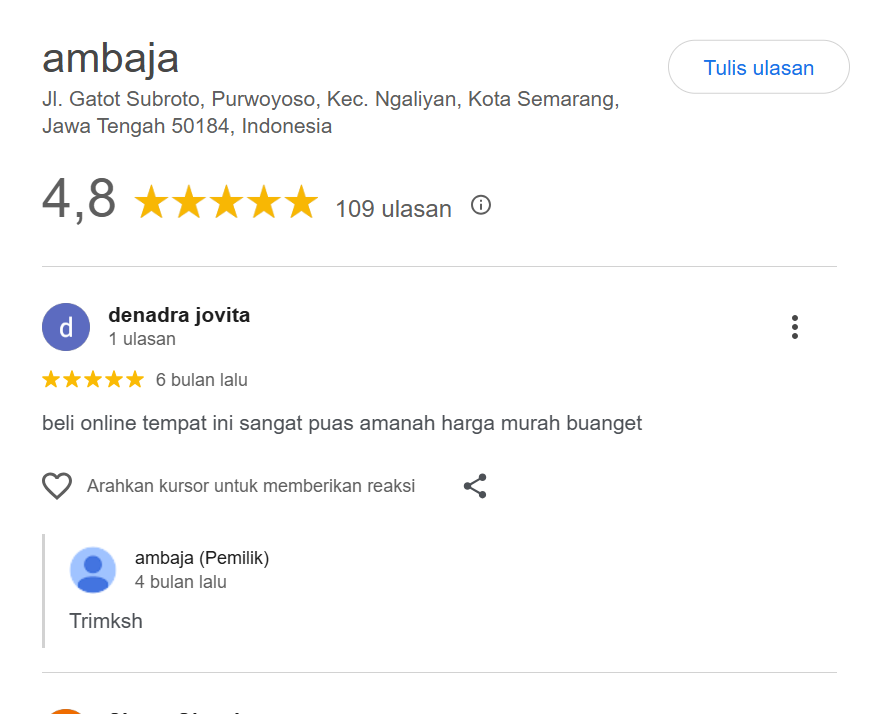Click the "ambaja" business title heading
The image size is (882, 721).
[110, 58]
